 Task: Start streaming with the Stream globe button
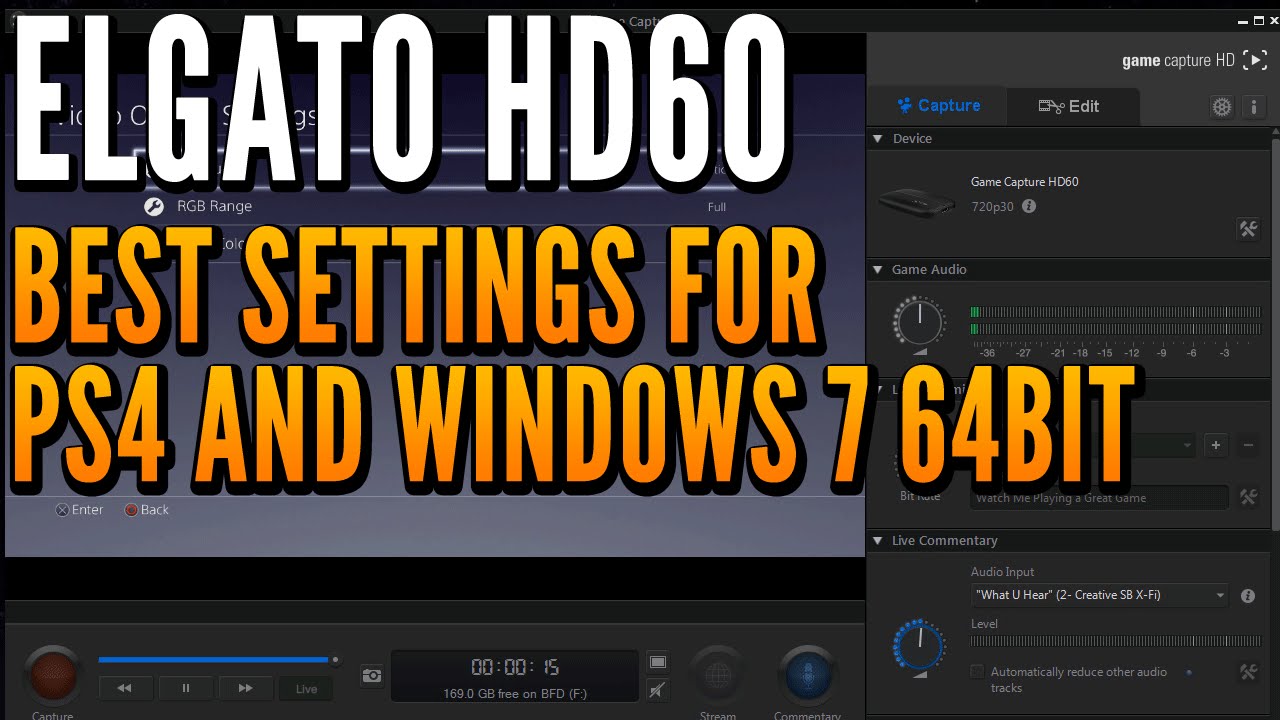718,676
